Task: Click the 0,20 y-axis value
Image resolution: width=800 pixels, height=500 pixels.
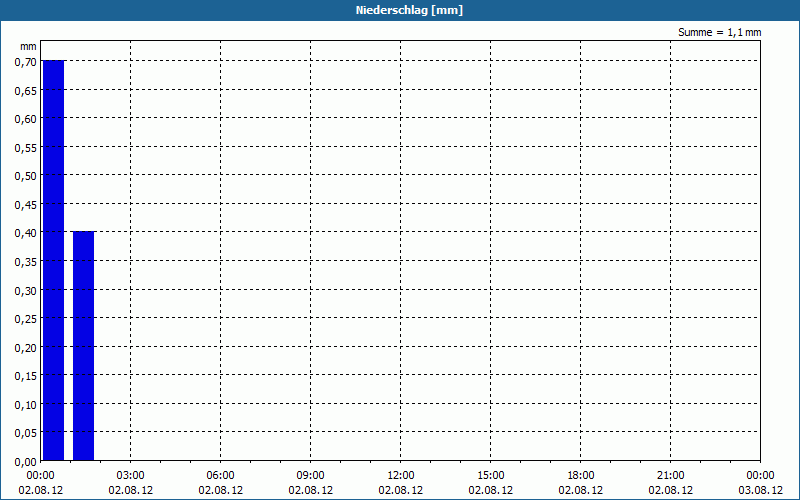Action: coord(26,347)
